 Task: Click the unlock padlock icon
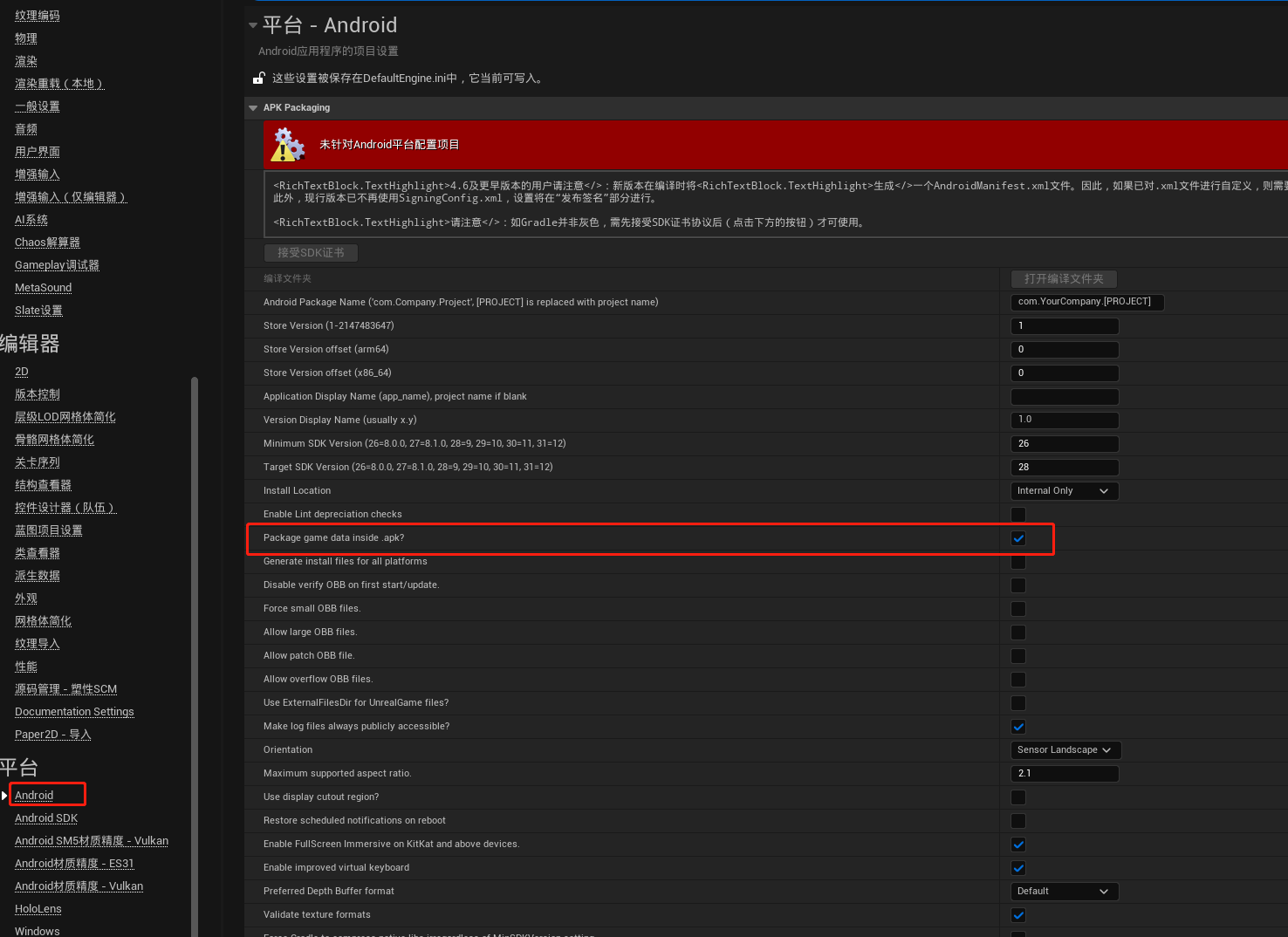tap(258, 79)
